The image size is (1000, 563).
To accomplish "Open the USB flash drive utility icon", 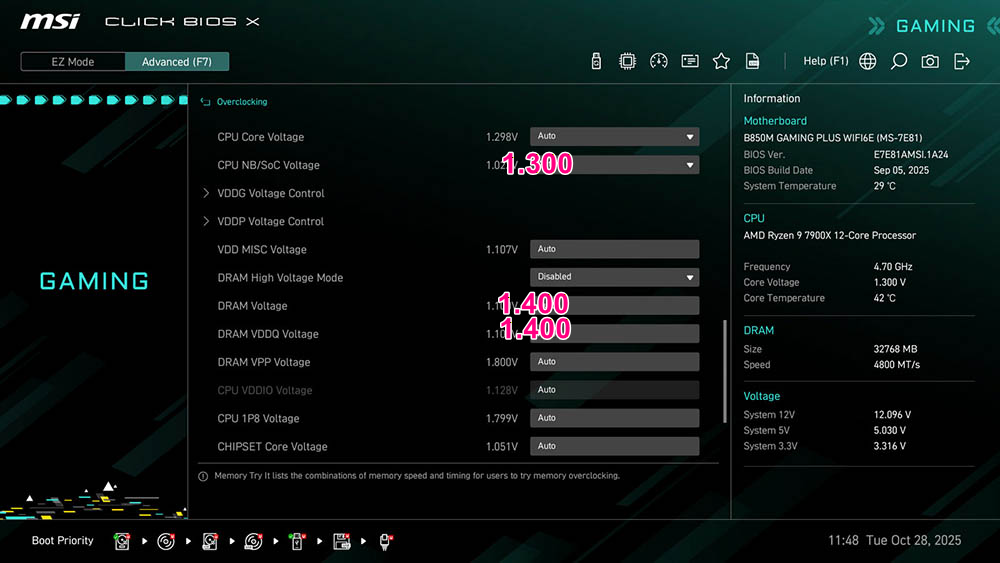I will [596, 61].
